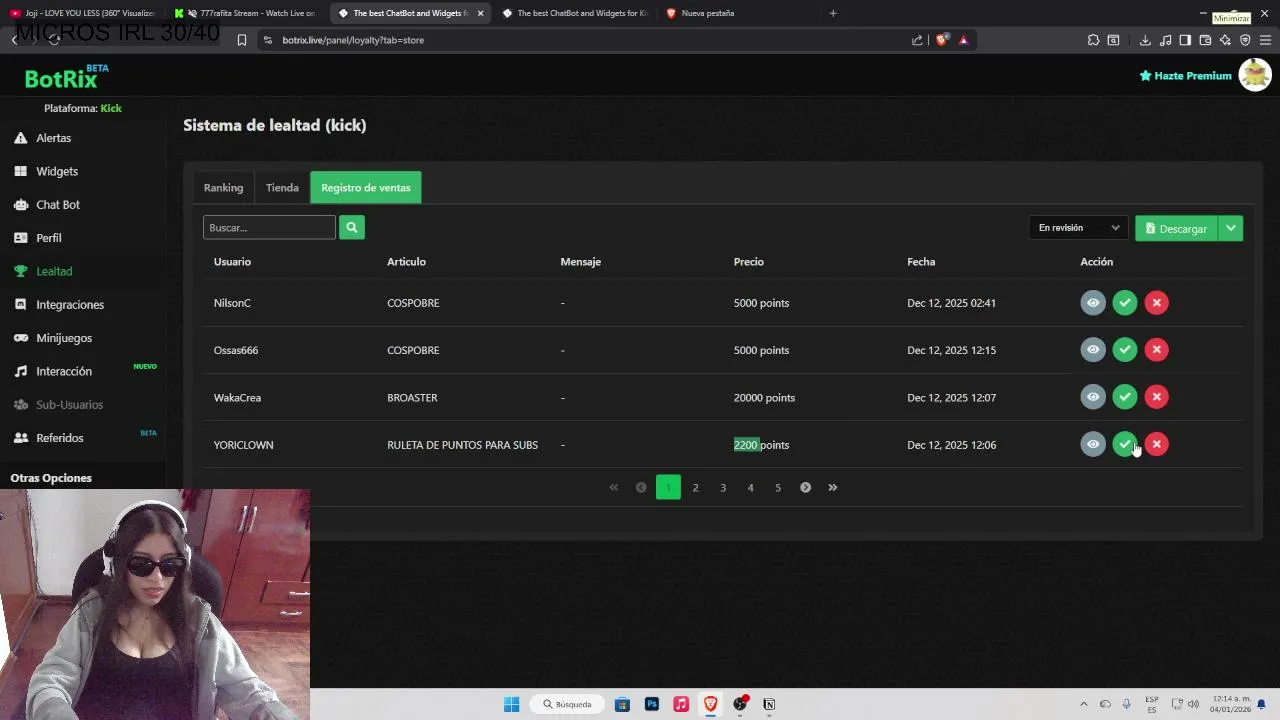Viewport: 1280px width, 720px height.
Task: Open Windows Start menu
Action: point(511,704)
